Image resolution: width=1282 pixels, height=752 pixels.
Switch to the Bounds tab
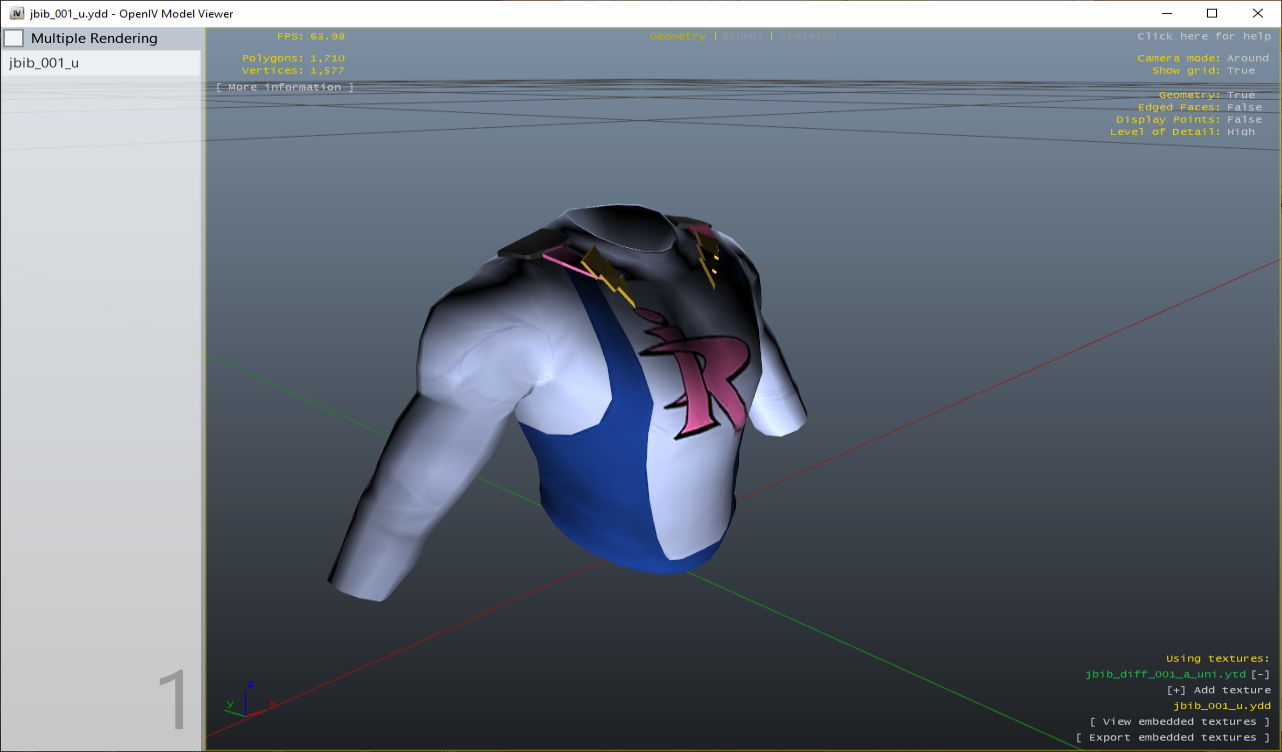pos(741,36)
